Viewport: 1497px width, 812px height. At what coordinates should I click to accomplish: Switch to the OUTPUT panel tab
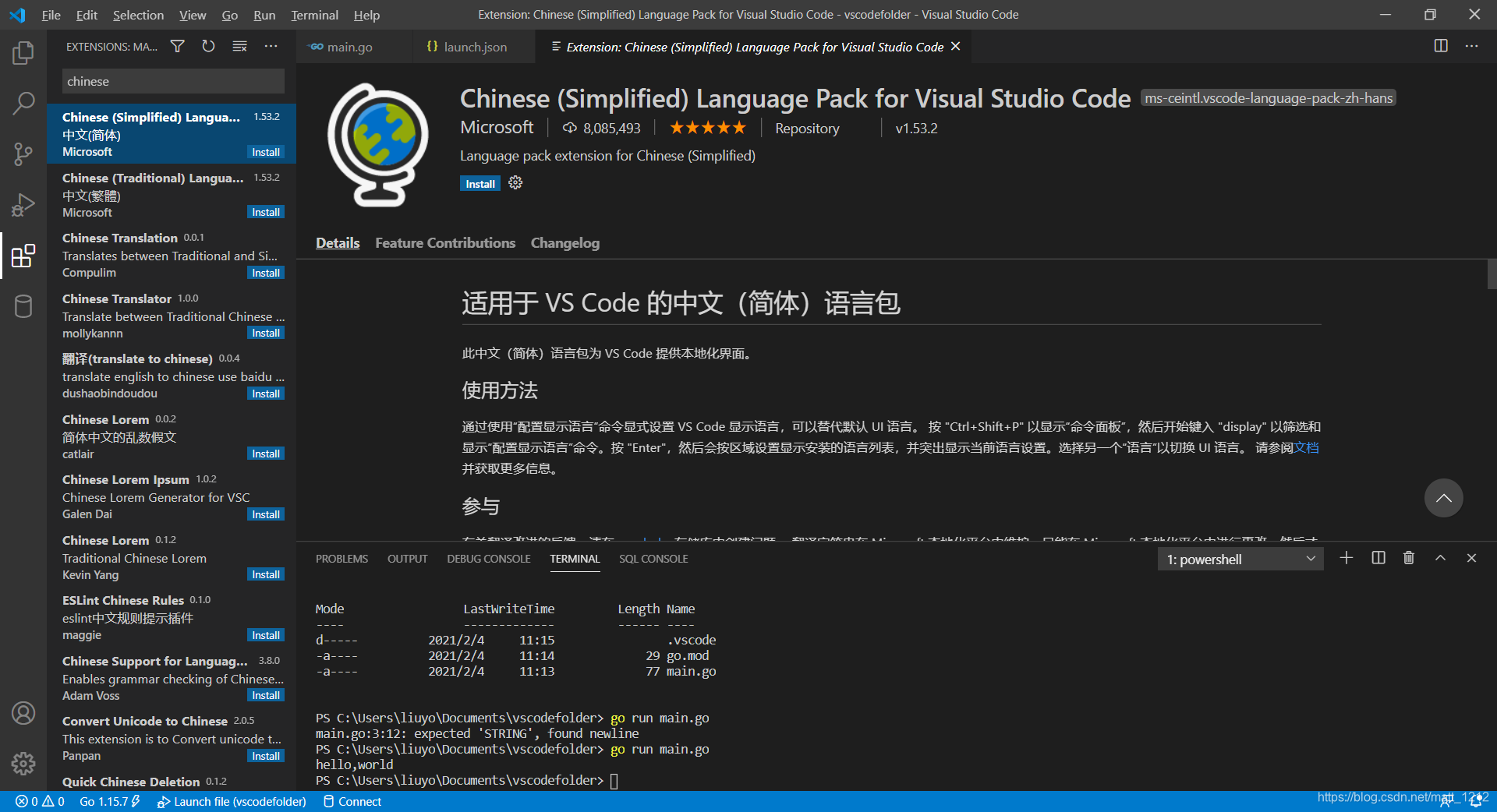pyautogui.click(x=408, y=559)
